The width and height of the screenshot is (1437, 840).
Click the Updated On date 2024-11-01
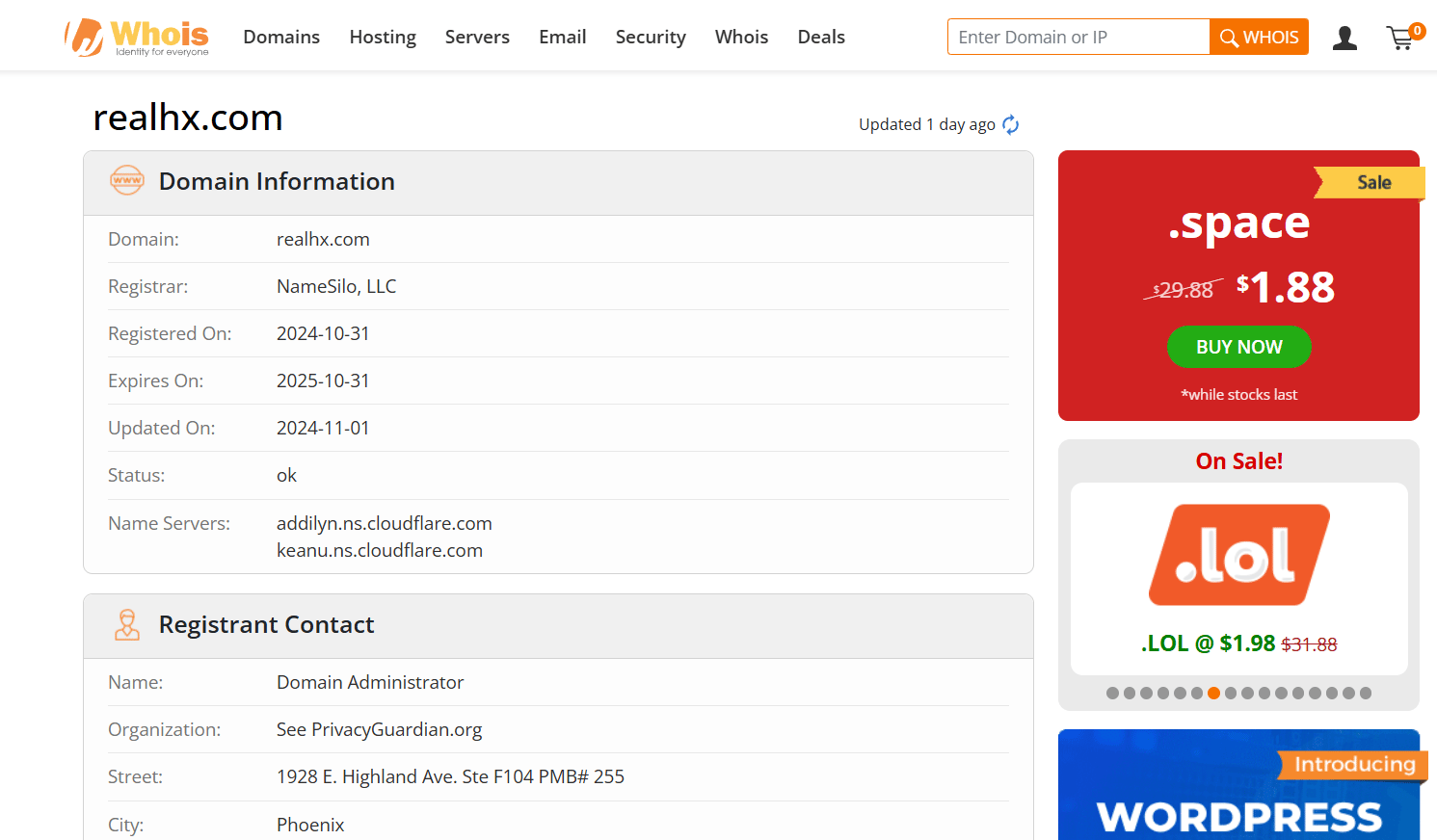(323, 428)
